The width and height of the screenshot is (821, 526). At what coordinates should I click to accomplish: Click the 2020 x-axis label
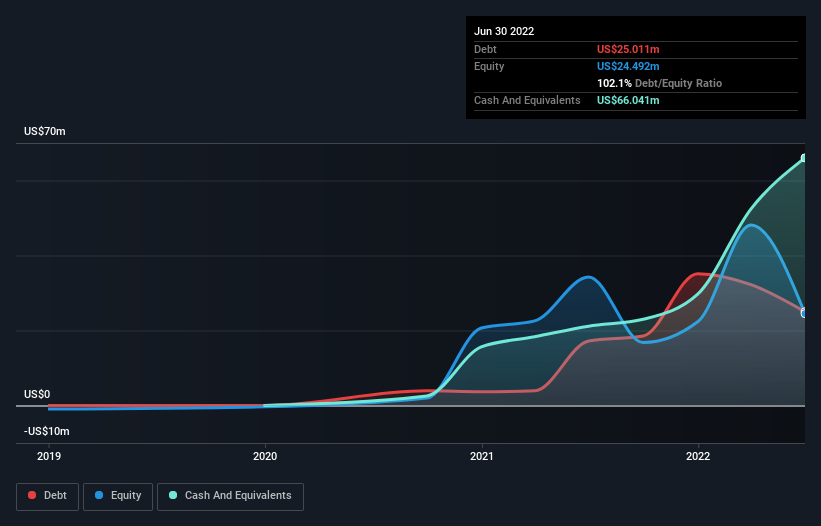tap(265, 456)
